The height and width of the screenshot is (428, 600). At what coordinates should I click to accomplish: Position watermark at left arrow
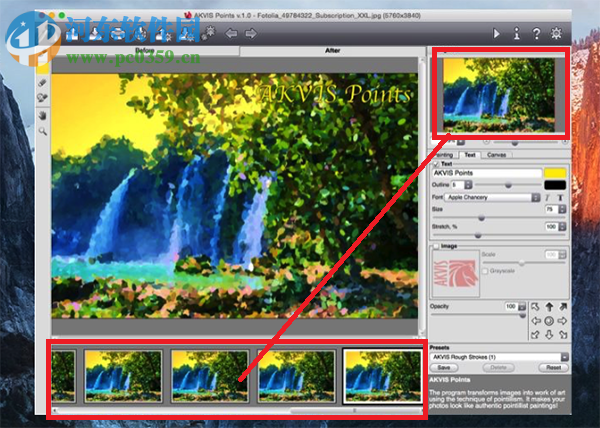click(536, 321)
